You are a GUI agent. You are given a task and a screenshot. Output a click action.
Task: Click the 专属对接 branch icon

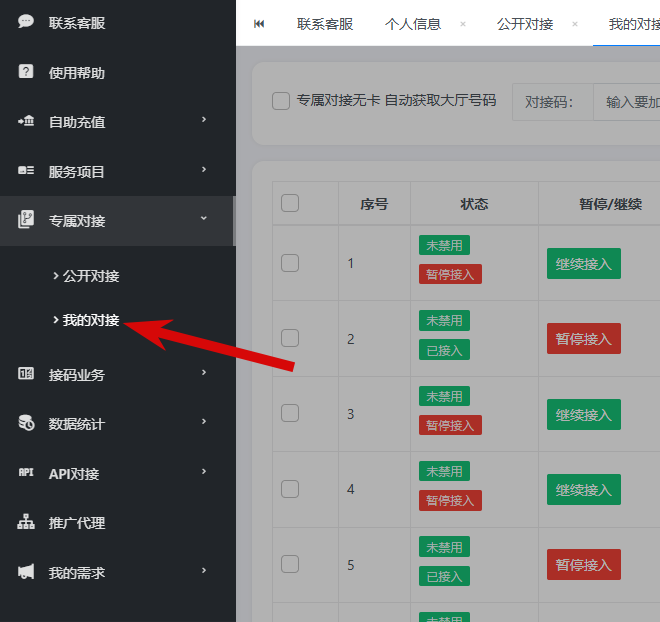click(x=26, y=219)
